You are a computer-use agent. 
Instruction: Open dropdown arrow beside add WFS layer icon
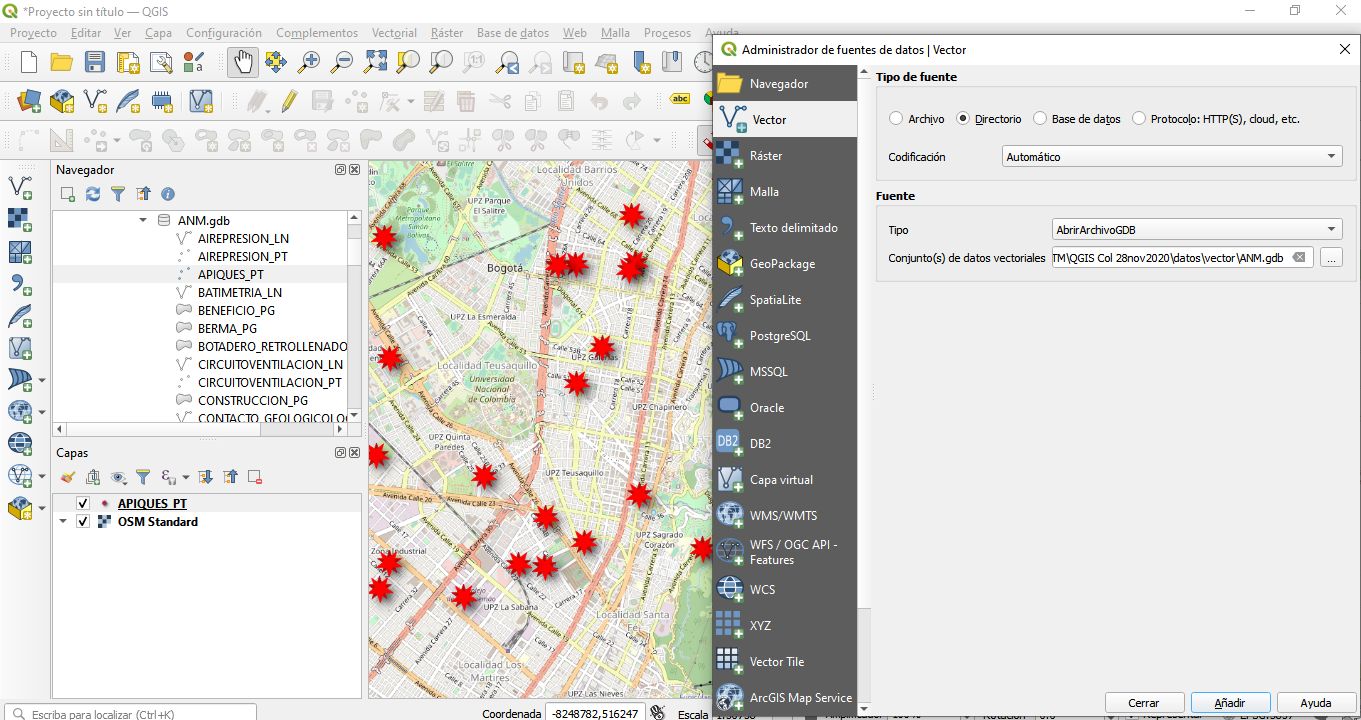click(x=42, y=476)
